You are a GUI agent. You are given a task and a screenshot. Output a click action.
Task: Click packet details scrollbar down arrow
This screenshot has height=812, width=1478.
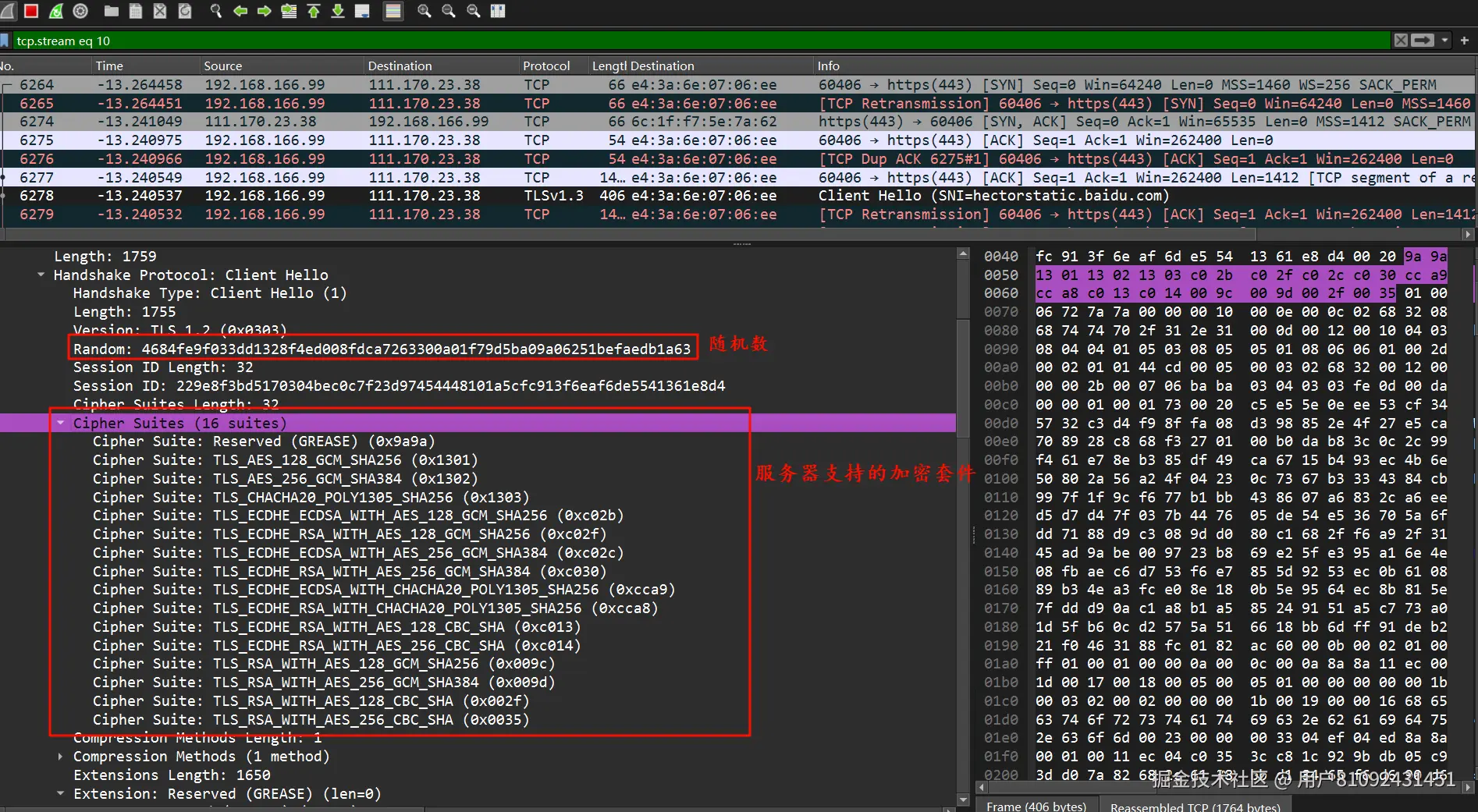tap(963, 800)
